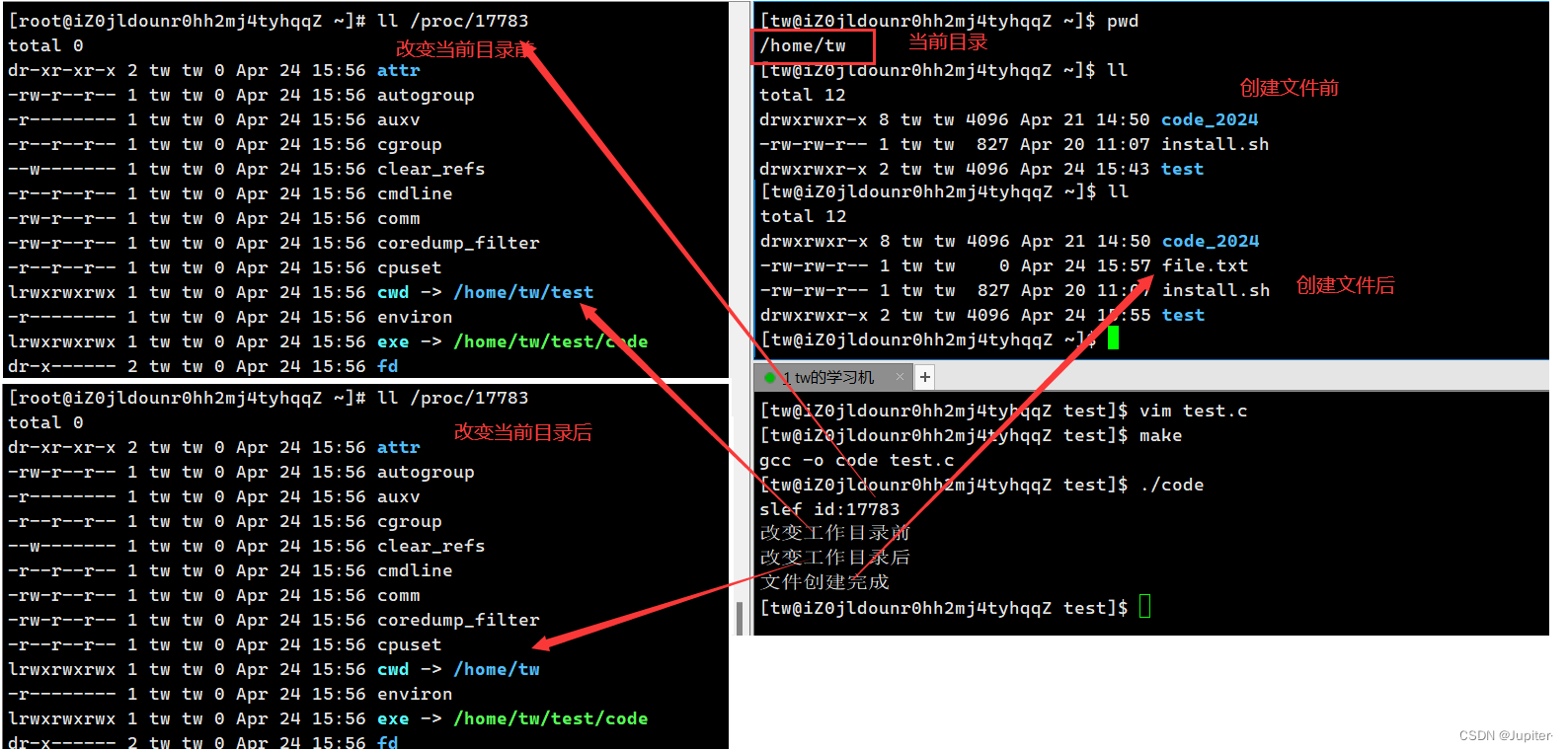This screenshot has width=1568, height=752.
Task: Click the 'cwd -> /home/tw/test' link in top-left terminal
Action: pos(485,292)
